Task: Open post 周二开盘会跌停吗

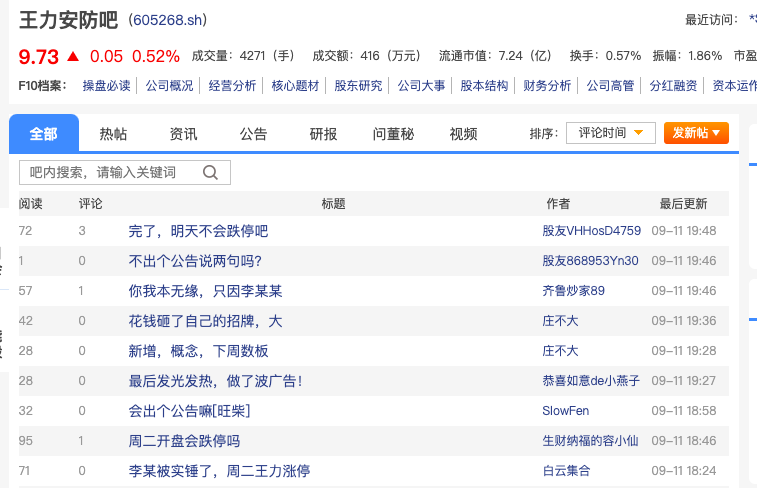Action: coord(184,441)
